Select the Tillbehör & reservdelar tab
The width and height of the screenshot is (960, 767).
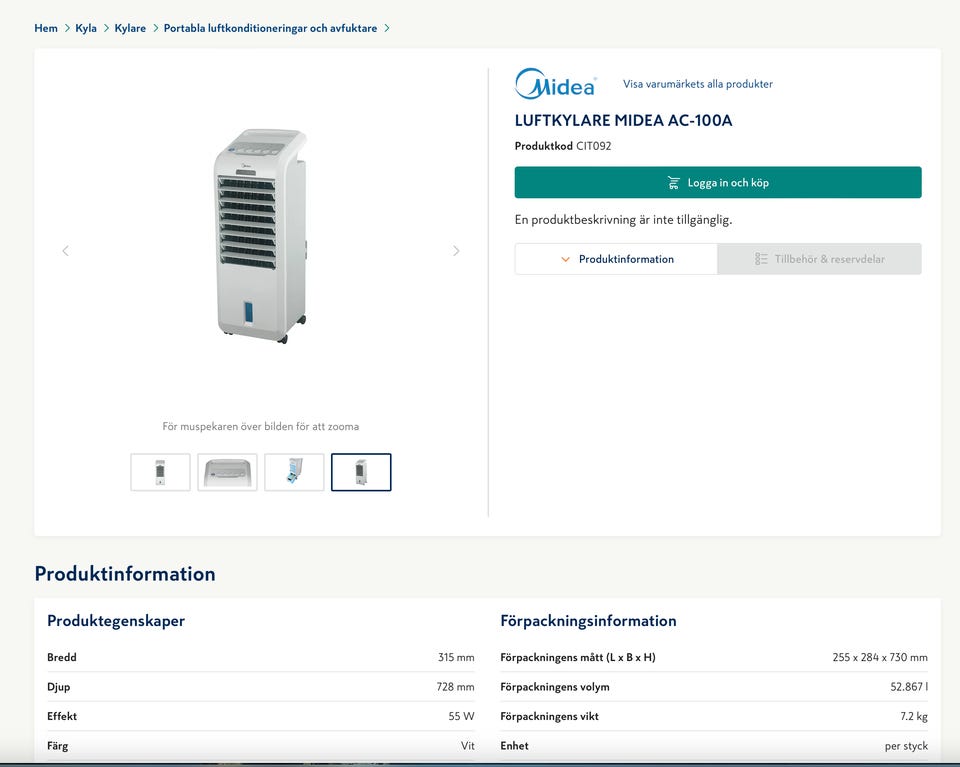click(819, 259)
